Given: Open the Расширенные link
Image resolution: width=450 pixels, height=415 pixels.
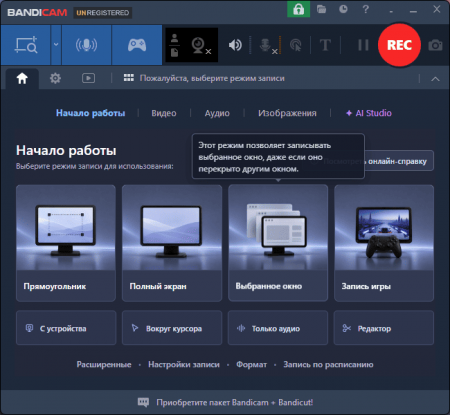Looking at the screenshot, I should pos(104,364).
